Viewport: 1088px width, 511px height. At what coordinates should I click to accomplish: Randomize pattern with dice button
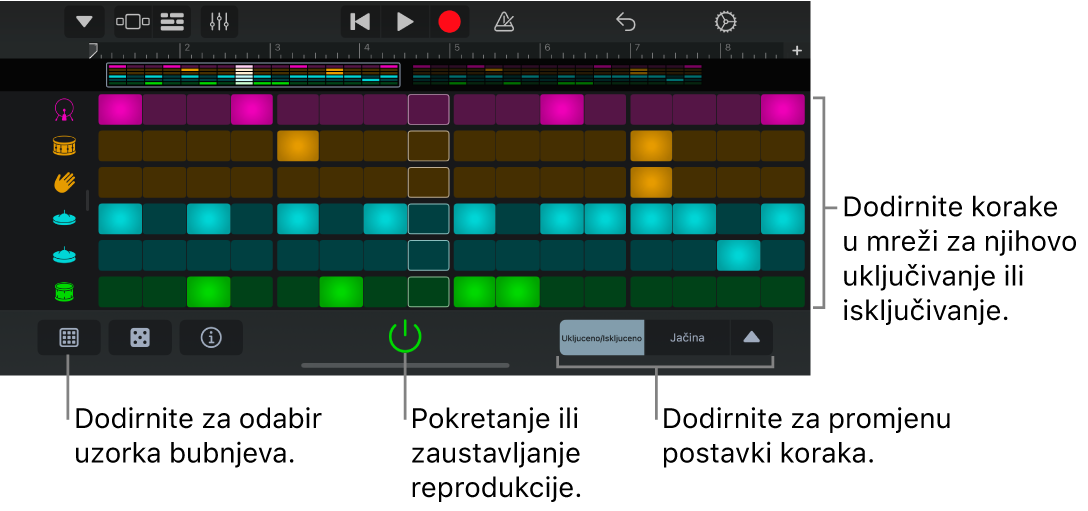pyautogui.click(x=140, y=337)
